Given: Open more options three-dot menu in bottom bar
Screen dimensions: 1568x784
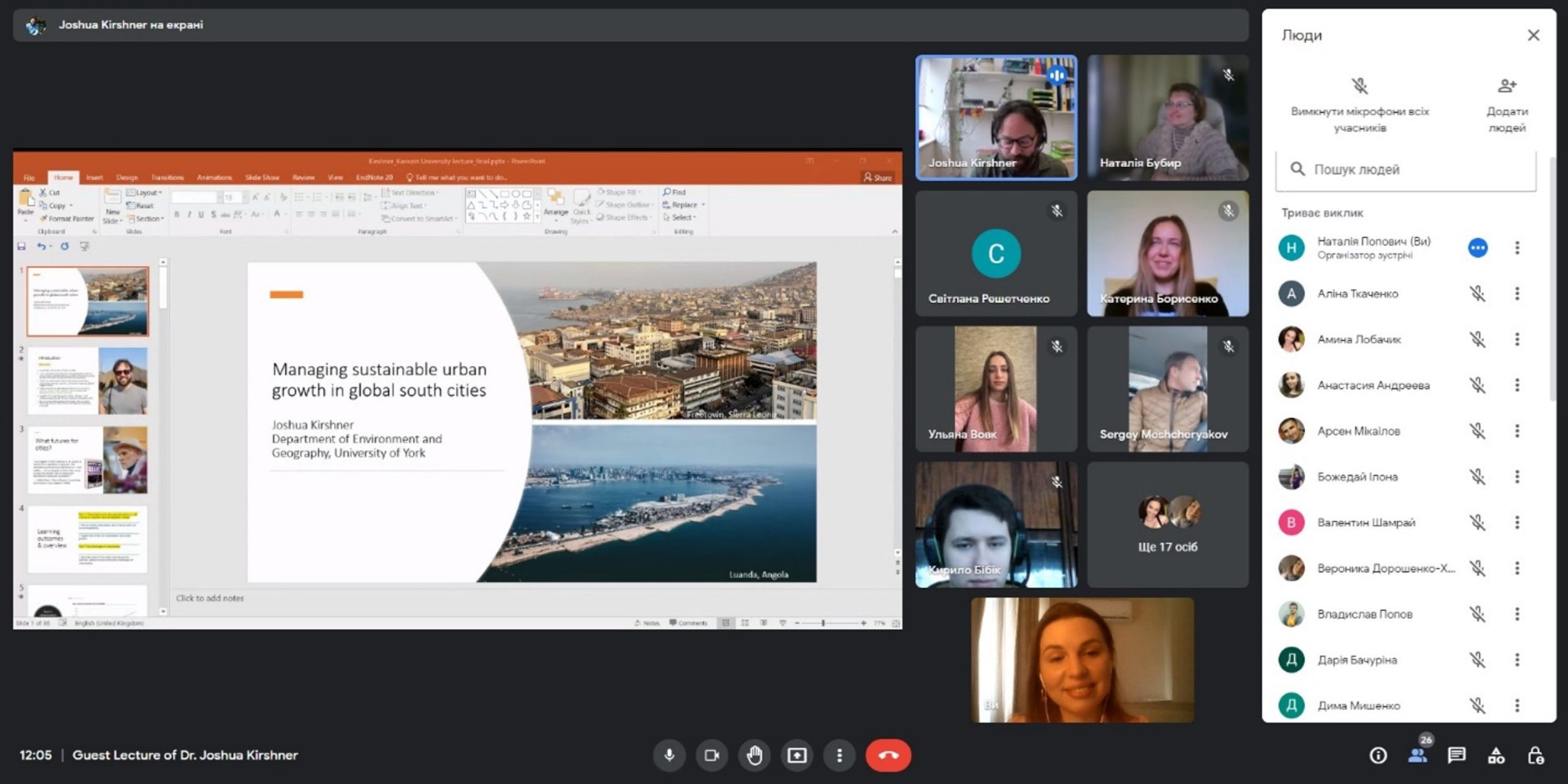Looking at the screenshot, I should point(839,755).
